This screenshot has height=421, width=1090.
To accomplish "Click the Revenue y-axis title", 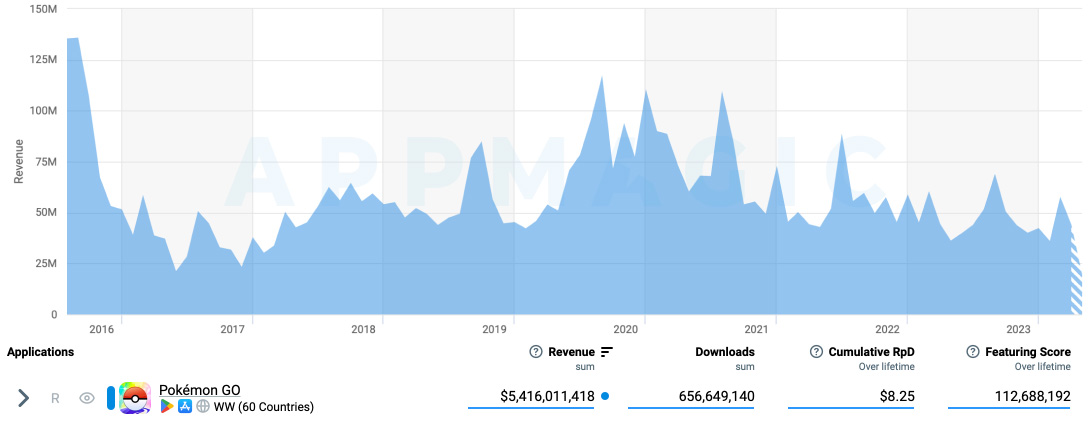I will click(19, 161).
